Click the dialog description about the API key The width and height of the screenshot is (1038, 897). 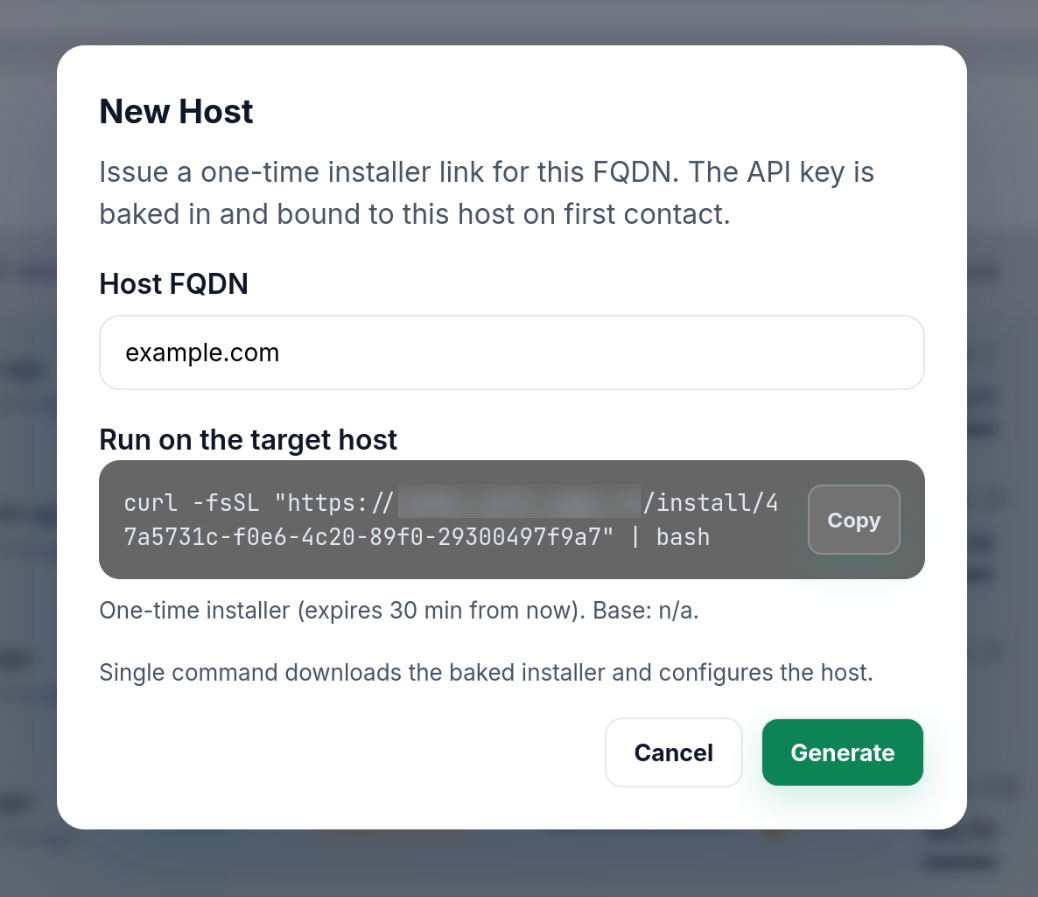(486, 192)
